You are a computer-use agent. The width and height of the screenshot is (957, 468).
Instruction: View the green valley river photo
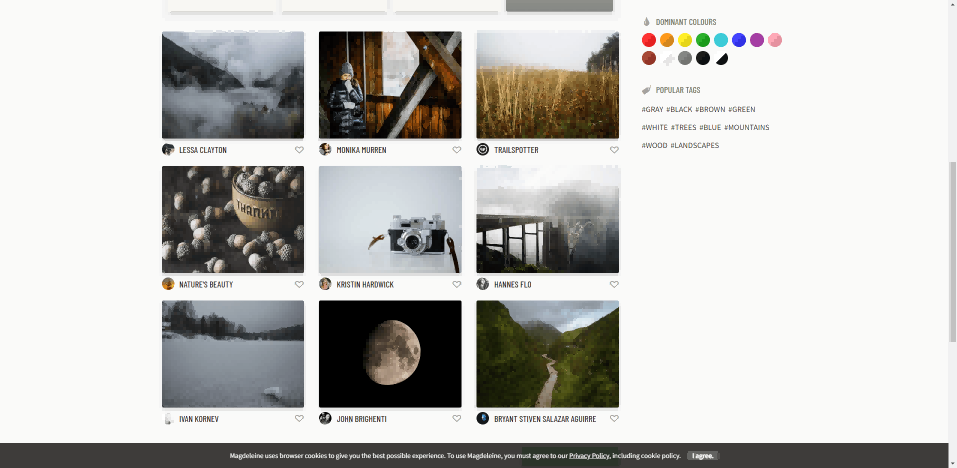coord(547,353)
